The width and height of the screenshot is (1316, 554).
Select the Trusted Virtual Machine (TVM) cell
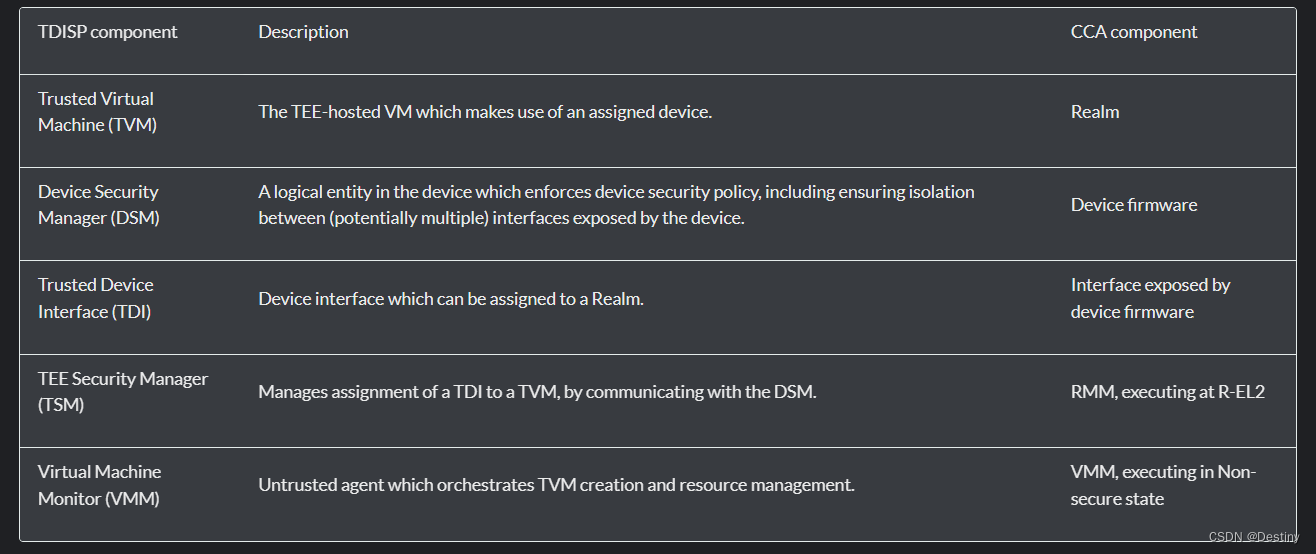97,112
